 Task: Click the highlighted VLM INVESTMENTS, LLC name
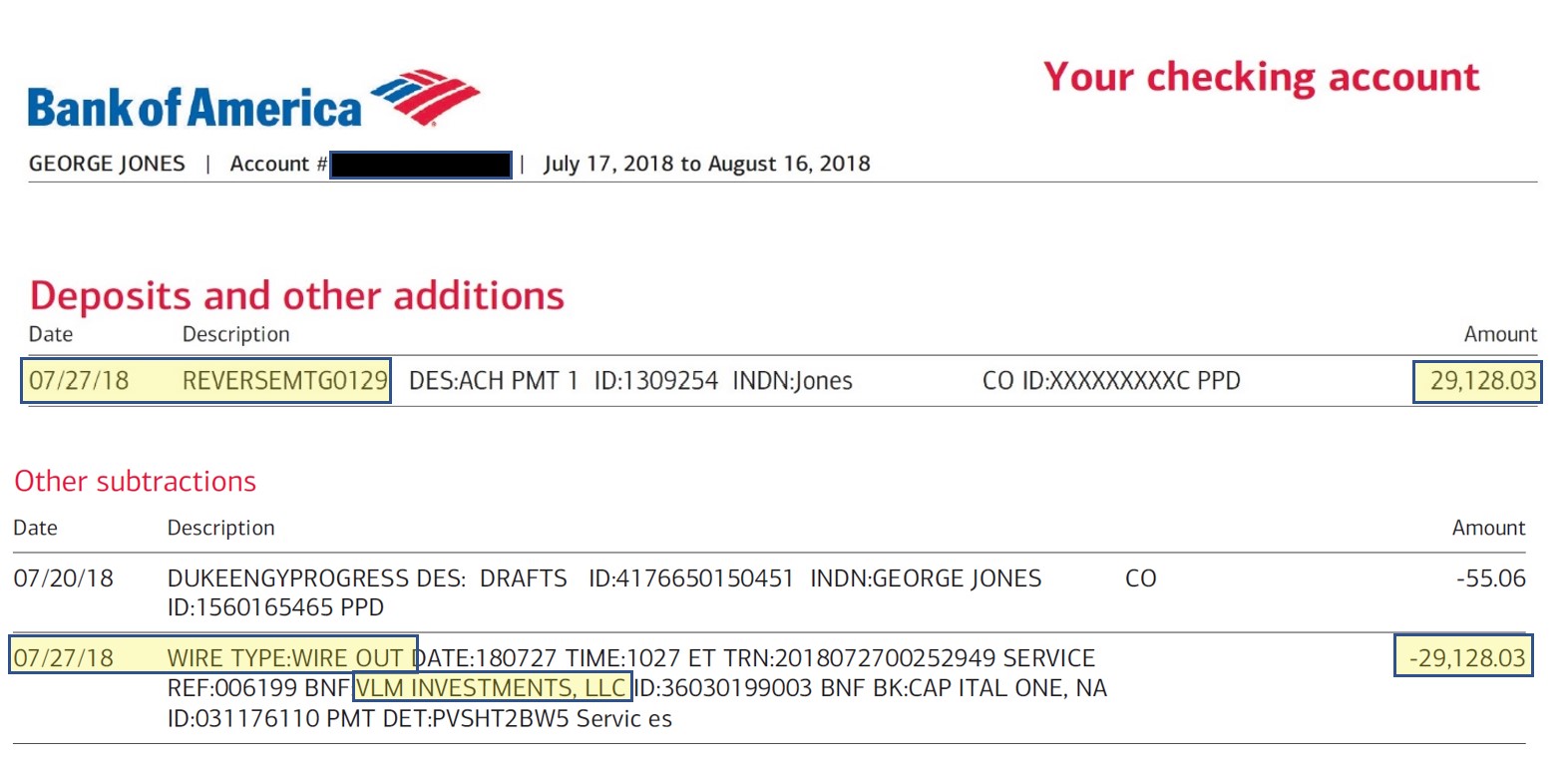click(x=493, y=688)
